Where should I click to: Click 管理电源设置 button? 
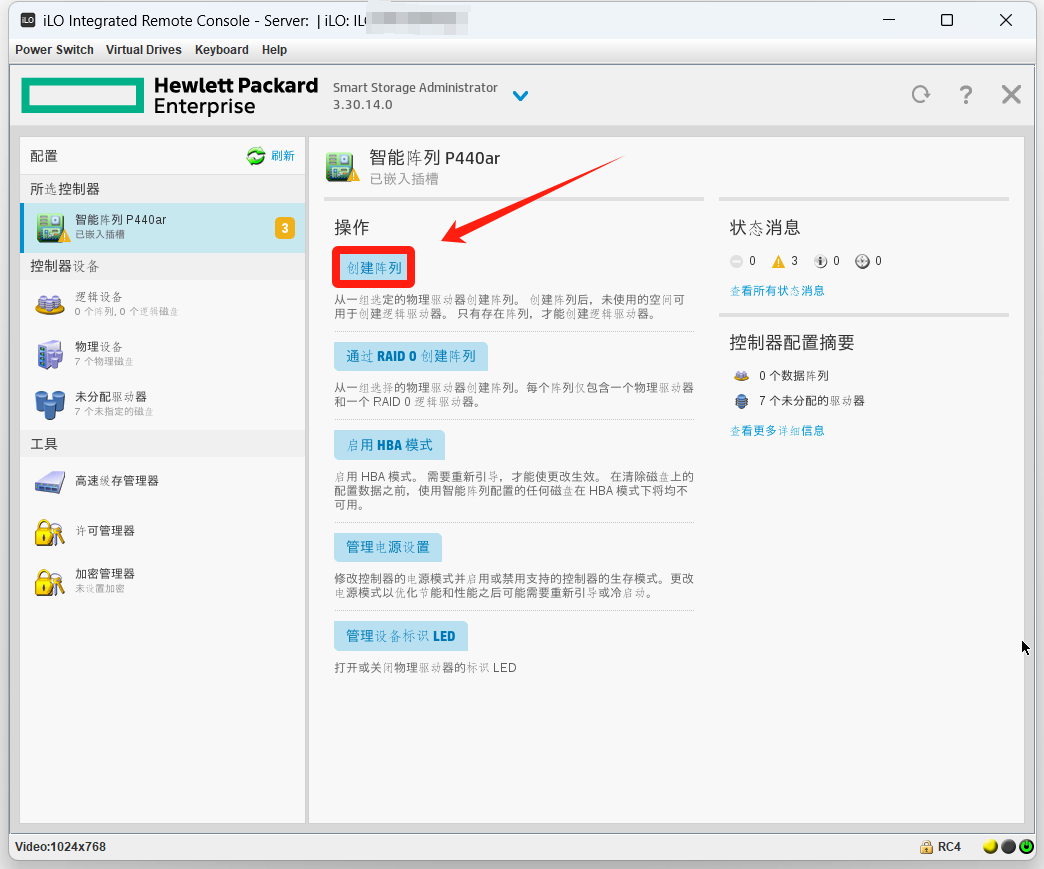[x=387, y=547]
